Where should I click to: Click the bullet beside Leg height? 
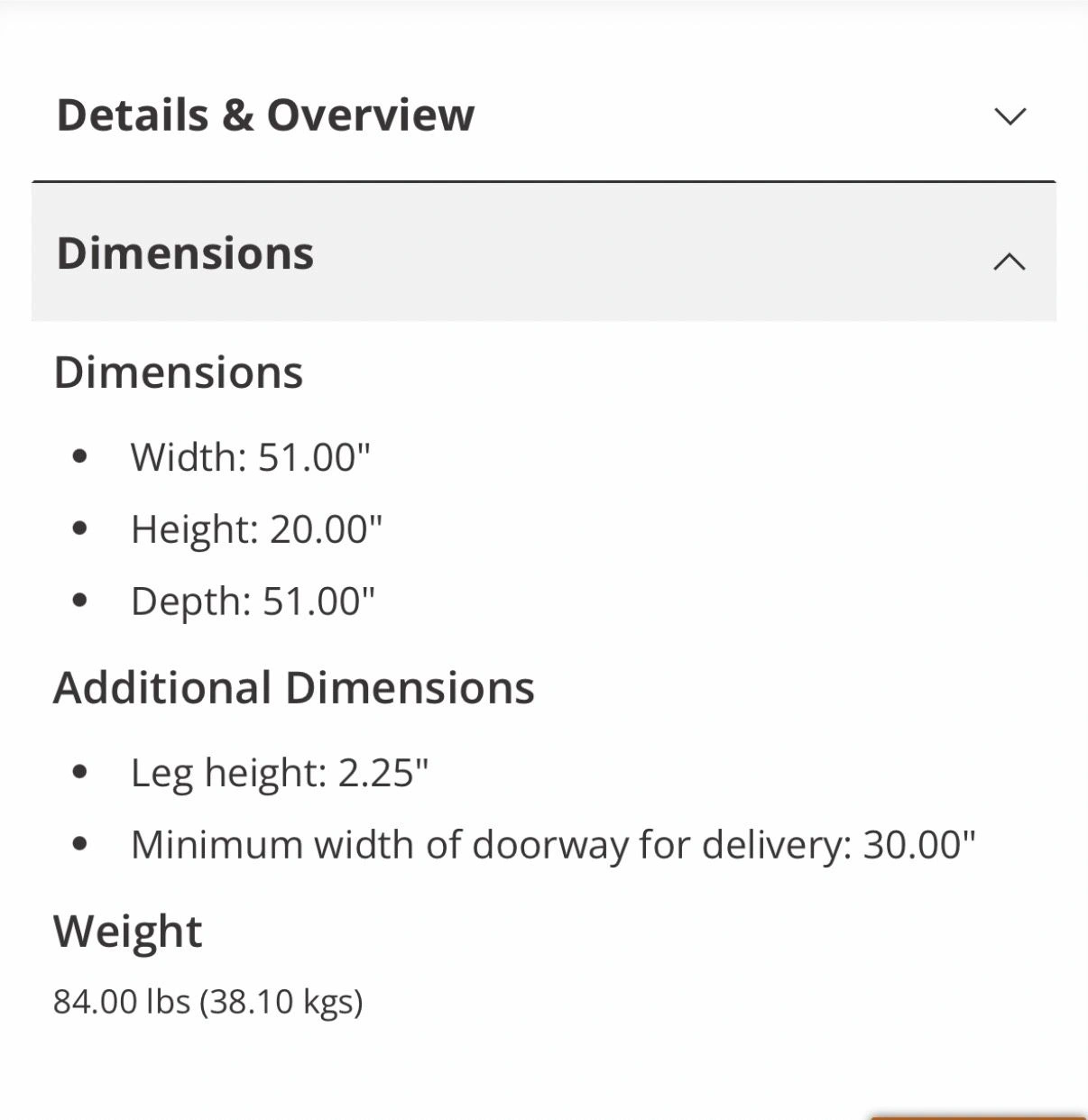tap(79, 772)
